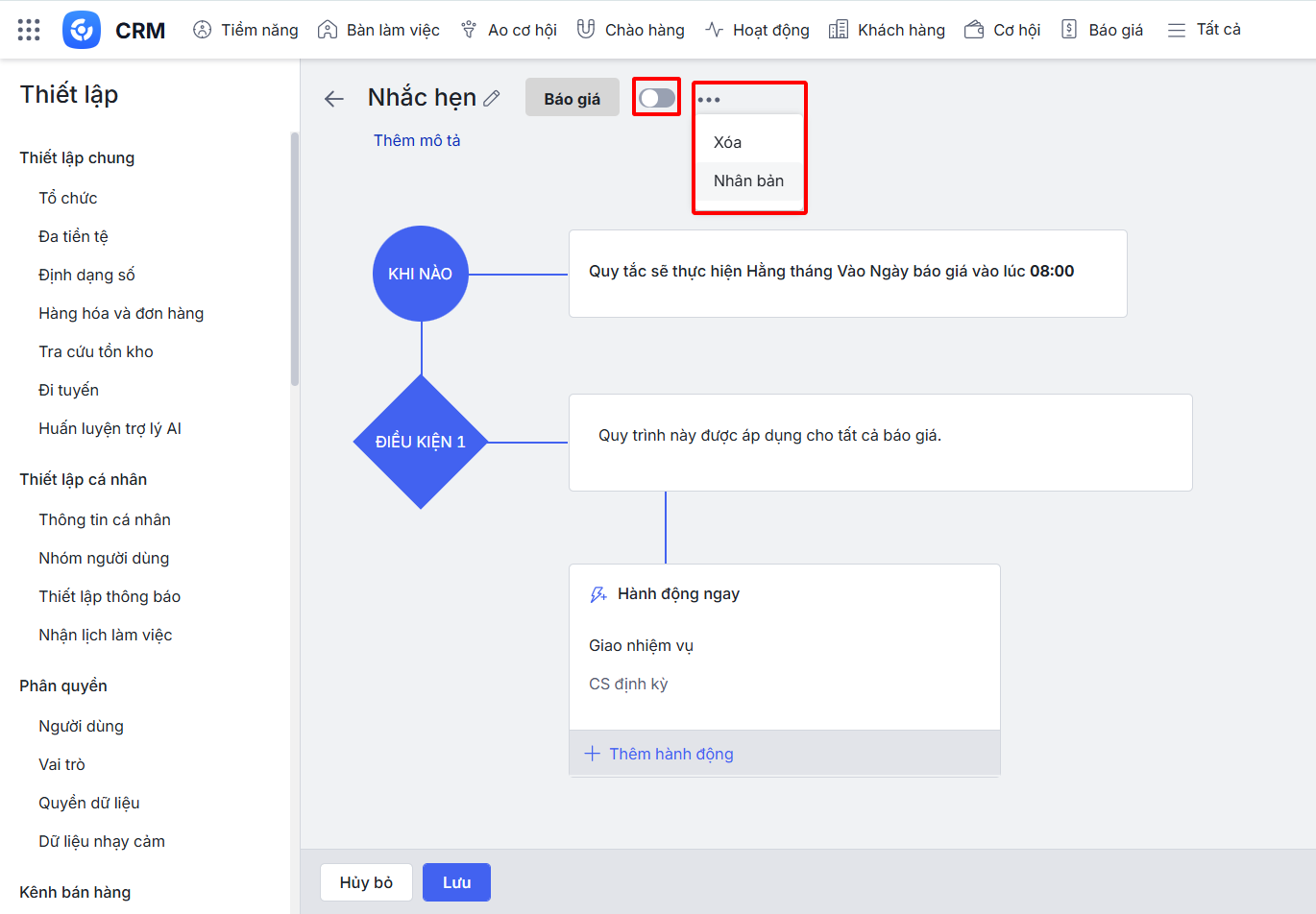
Task: Choose Nhân bản in the dropdown menu
Action: pos(748,180)
